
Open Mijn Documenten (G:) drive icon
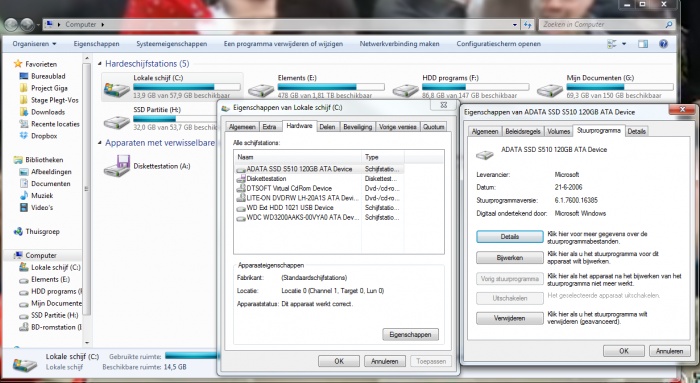pos(550,90)
